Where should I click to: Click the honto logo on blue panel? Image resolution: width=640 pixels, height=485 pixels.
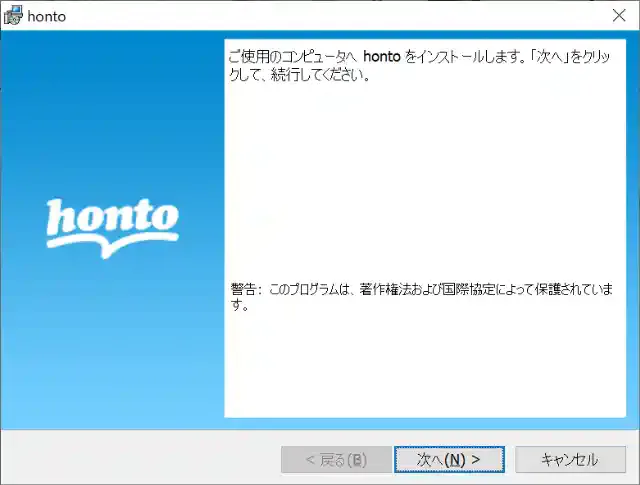coord(112,228)
